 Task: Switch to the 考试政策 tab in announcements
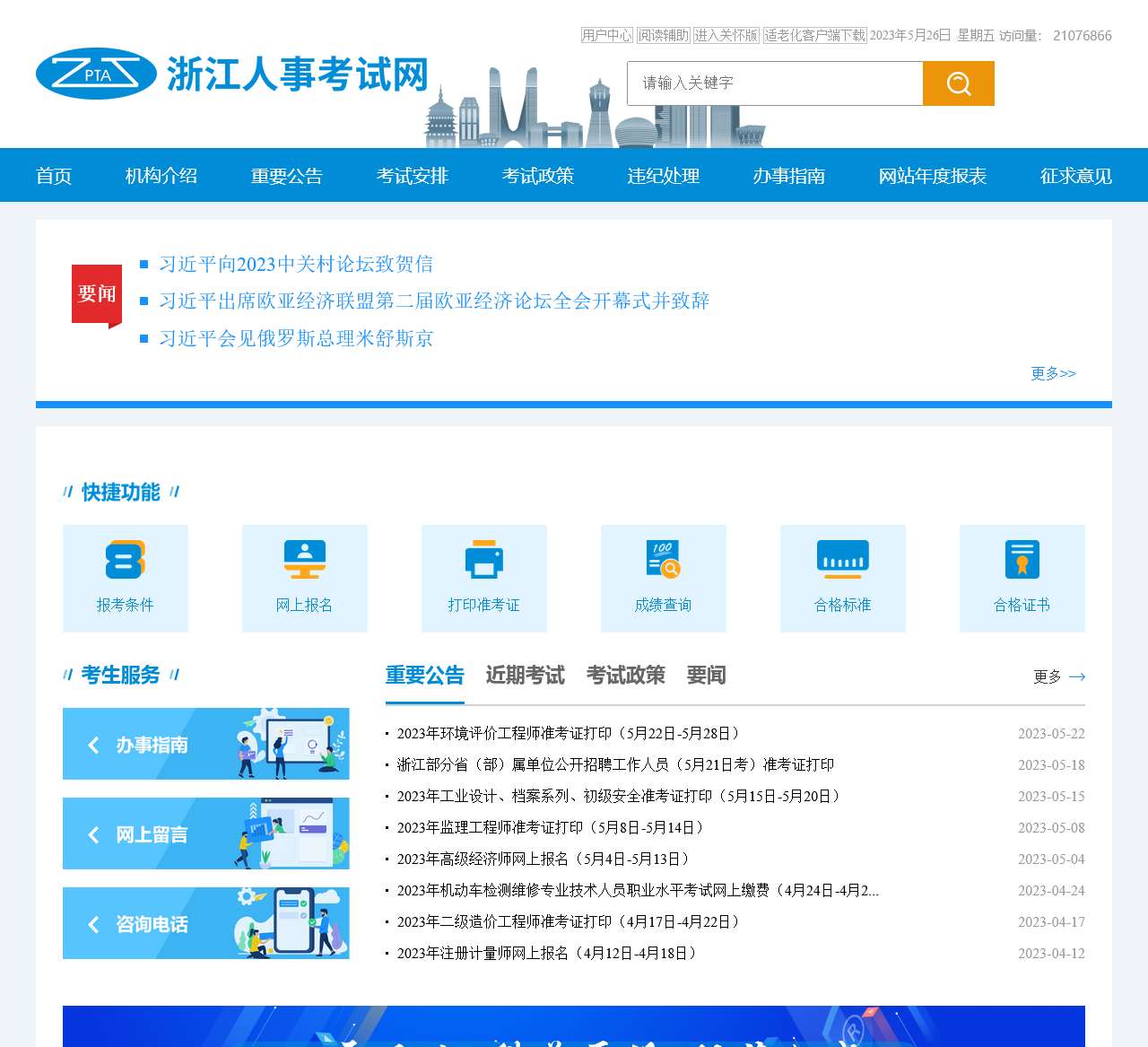[x=625, y=676]
